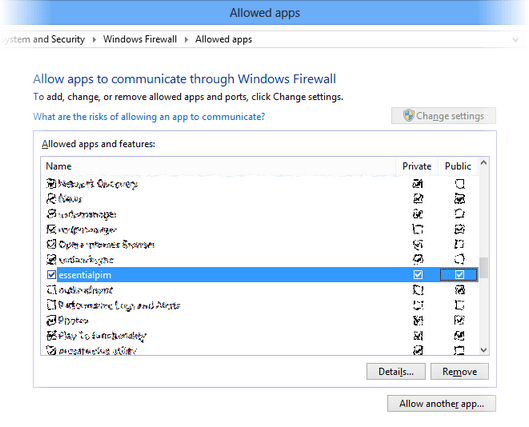Toggle News Public checkbox
The image size is (529, 427).
(459, 199)
